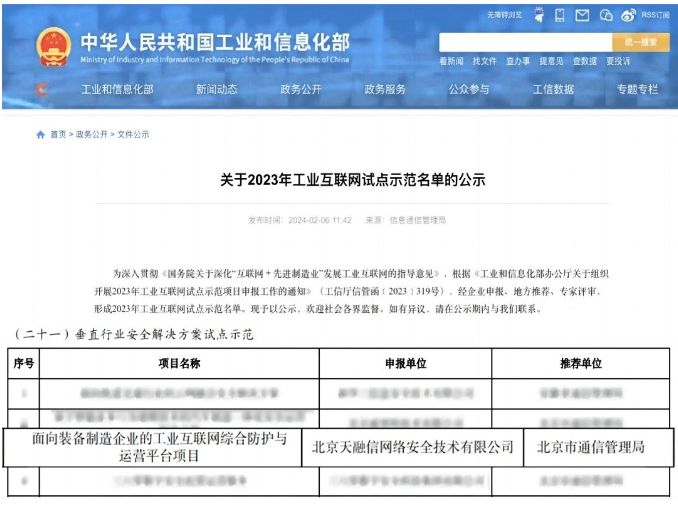
Task: Click the home icon in breadcrumb
Action: [x=40, y=134]
